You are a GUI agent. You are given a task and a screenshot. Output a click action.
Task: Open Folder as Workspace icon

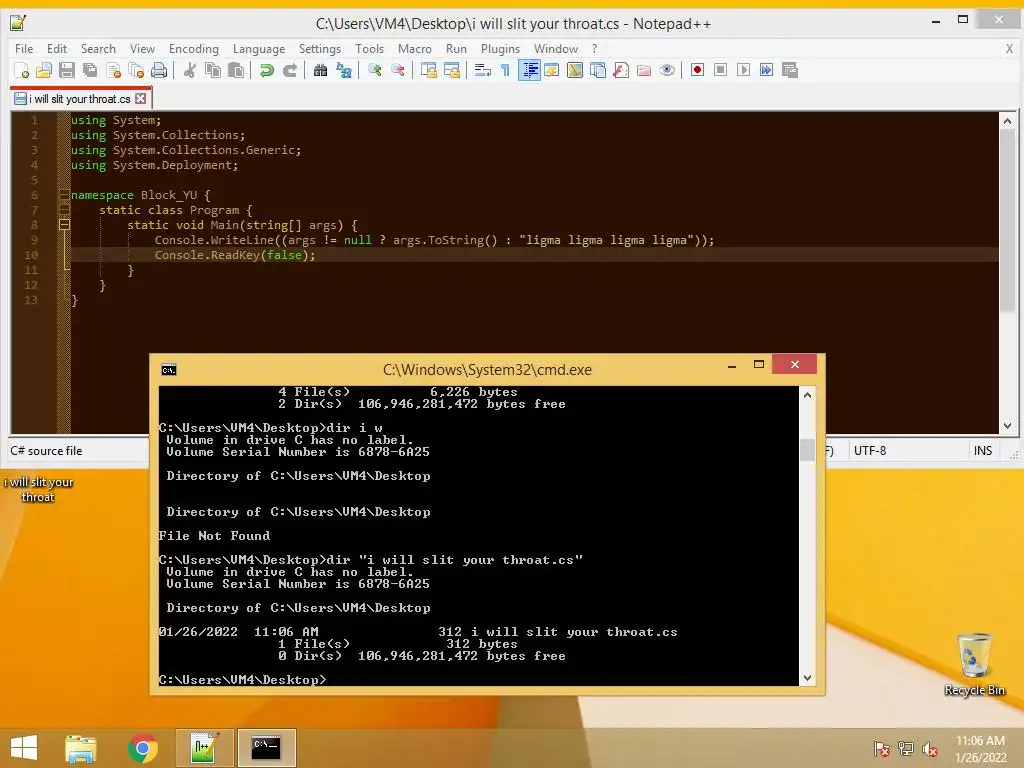[644, 70]
